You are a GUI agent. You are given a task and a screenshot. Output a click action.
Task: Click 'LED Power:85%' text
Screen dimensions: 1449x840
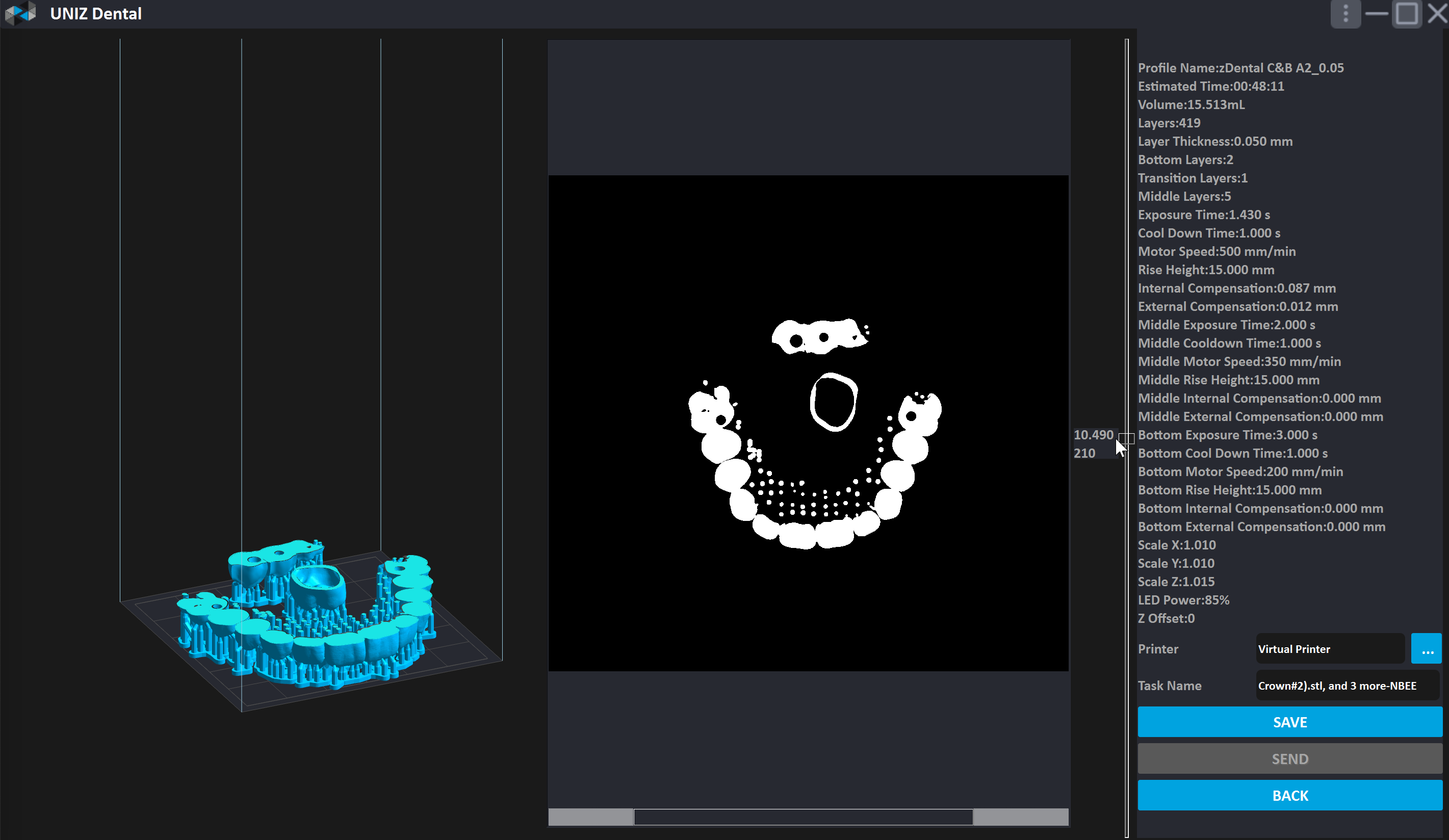(x=1183, y=601)
